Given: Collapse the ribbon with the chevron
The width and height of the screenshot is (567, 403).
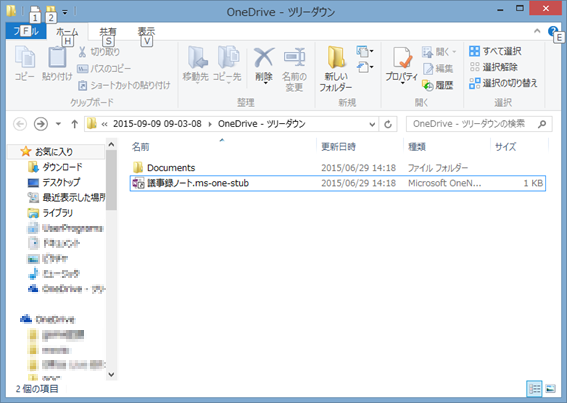Looking at the screenshot, I should 537,31.
